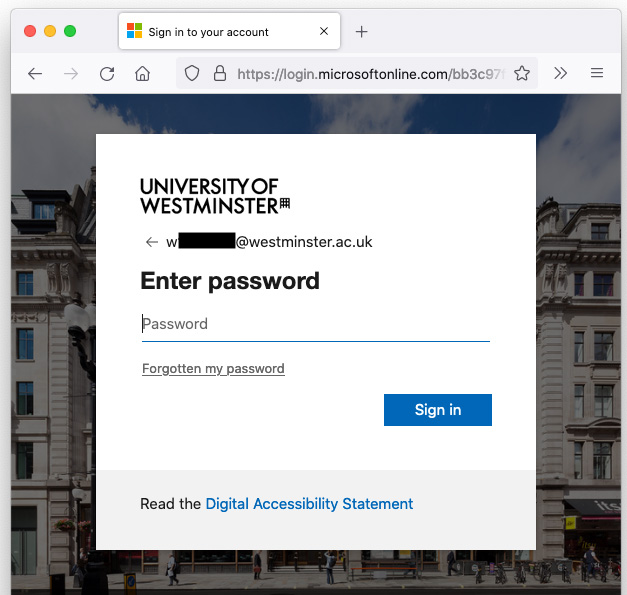Screen dimensions: 627x595
Task: Close the 'Sign in to your account' tab
Action: coord(324,31)
